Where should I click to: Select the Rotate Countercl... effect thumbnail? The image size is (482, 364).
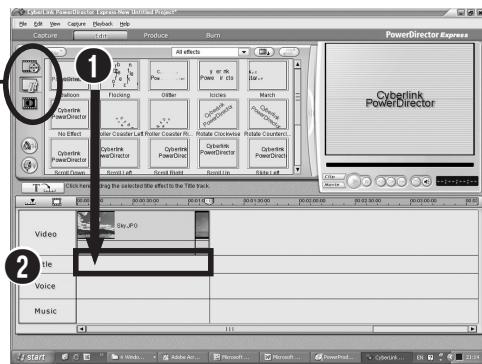click(x=267, y=114)
